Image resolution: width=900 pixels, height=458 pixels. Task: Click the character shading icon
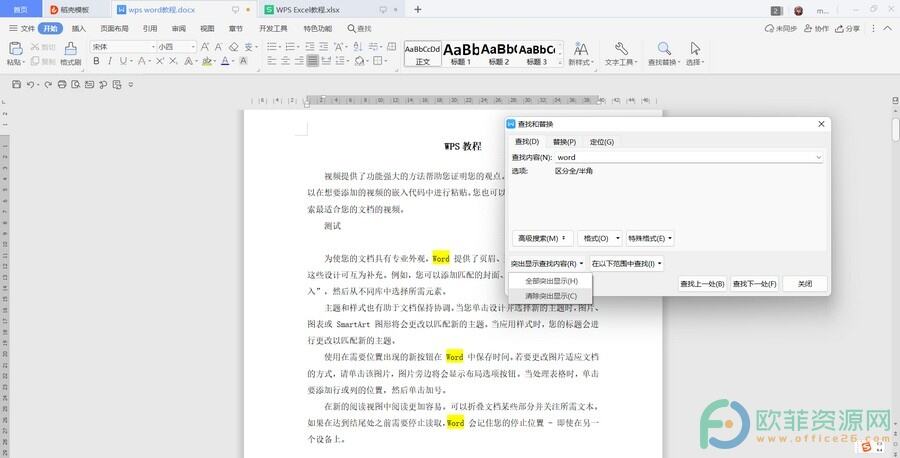pos(243,61)
